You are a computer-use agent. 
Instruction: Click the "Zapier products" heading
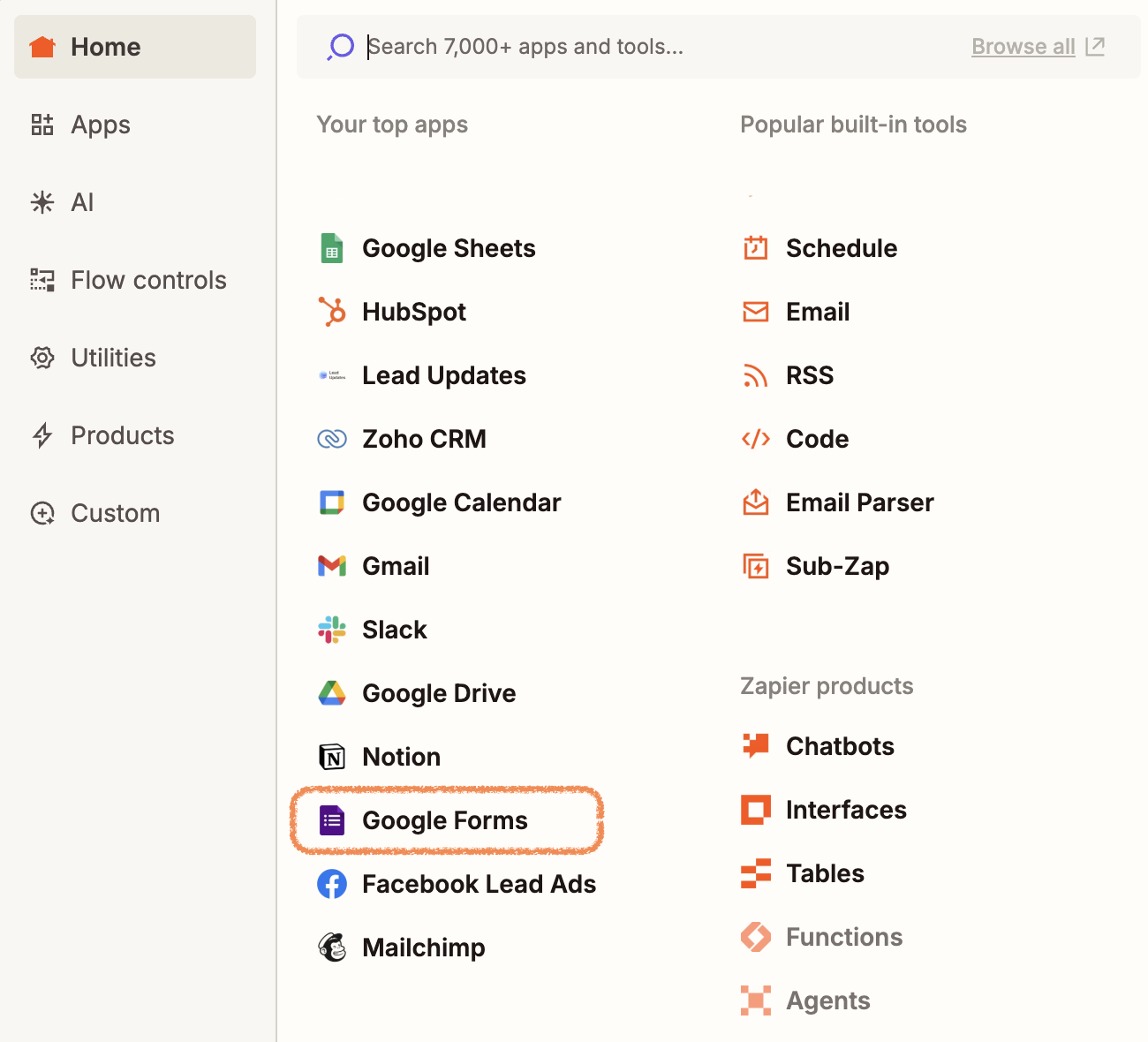coord(827,686)
